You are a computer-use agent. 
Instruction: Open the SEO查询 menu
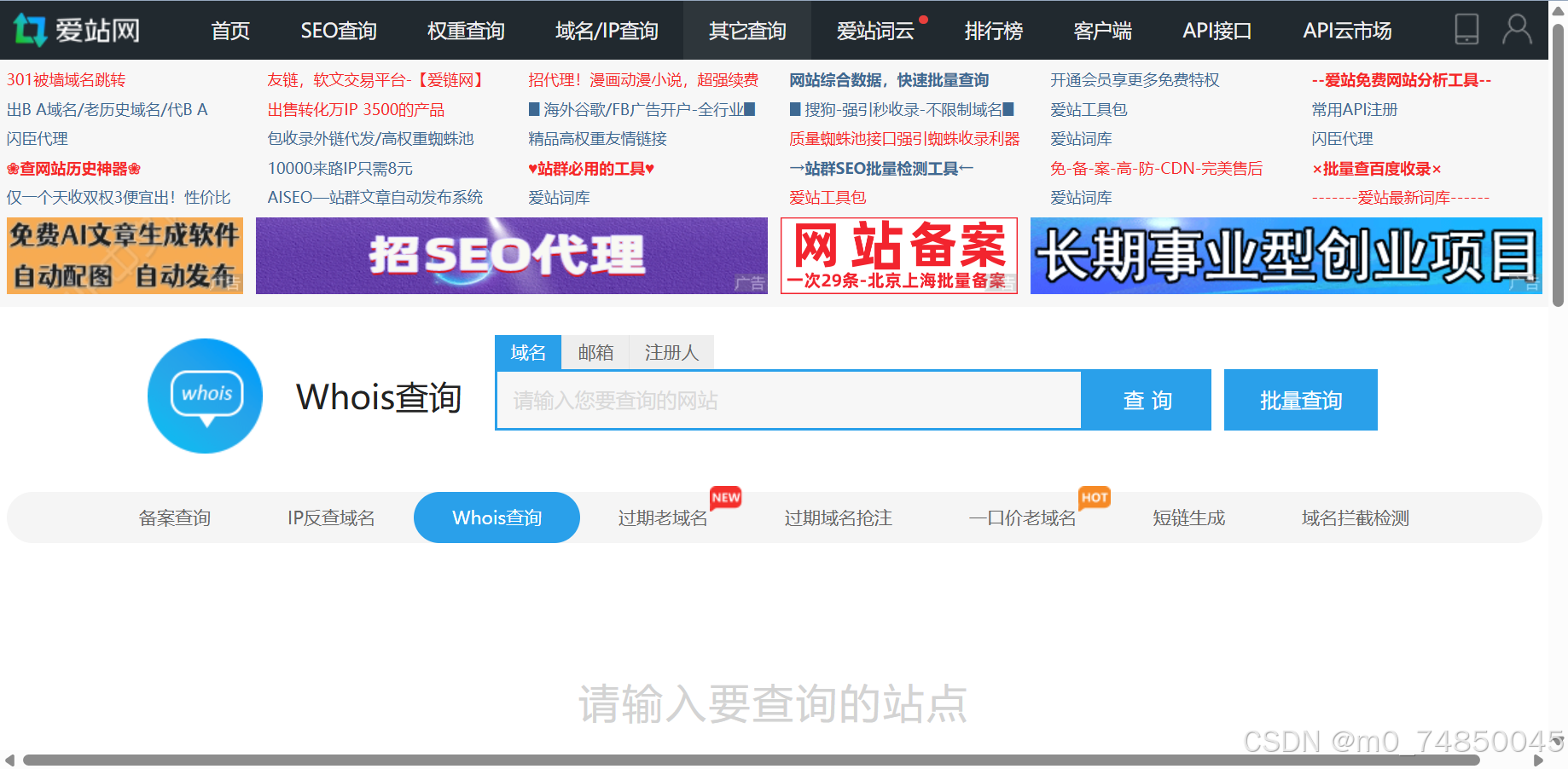[x=339, y=31]
